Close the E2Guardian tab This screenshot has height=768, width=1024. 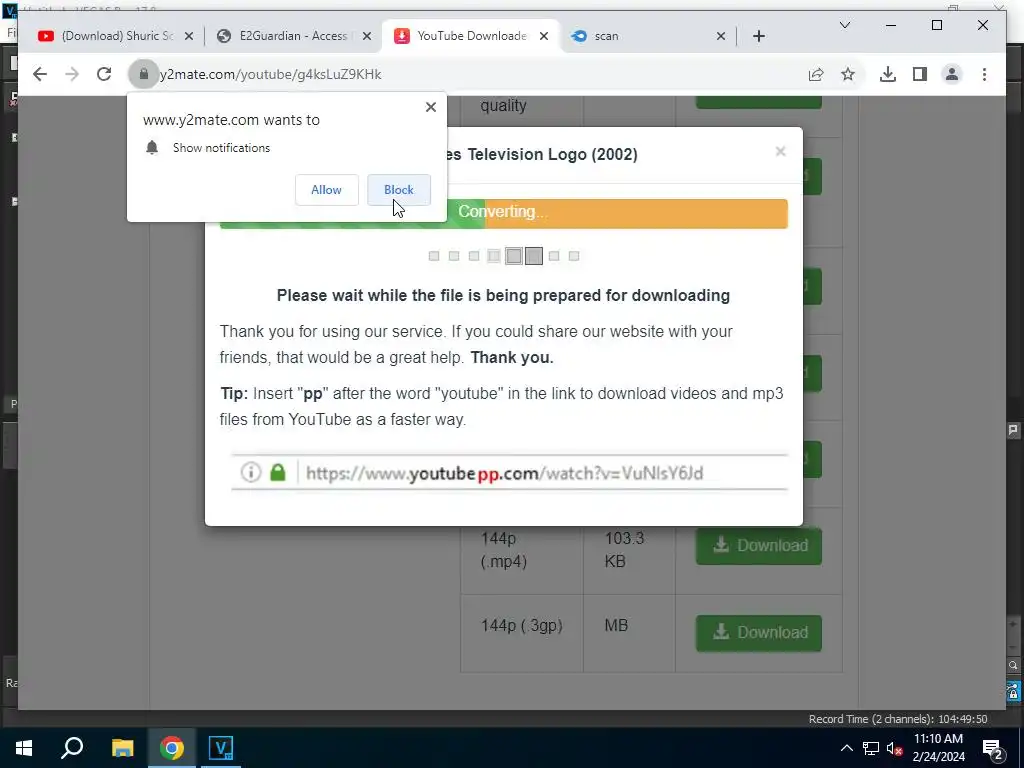(367, 36)
